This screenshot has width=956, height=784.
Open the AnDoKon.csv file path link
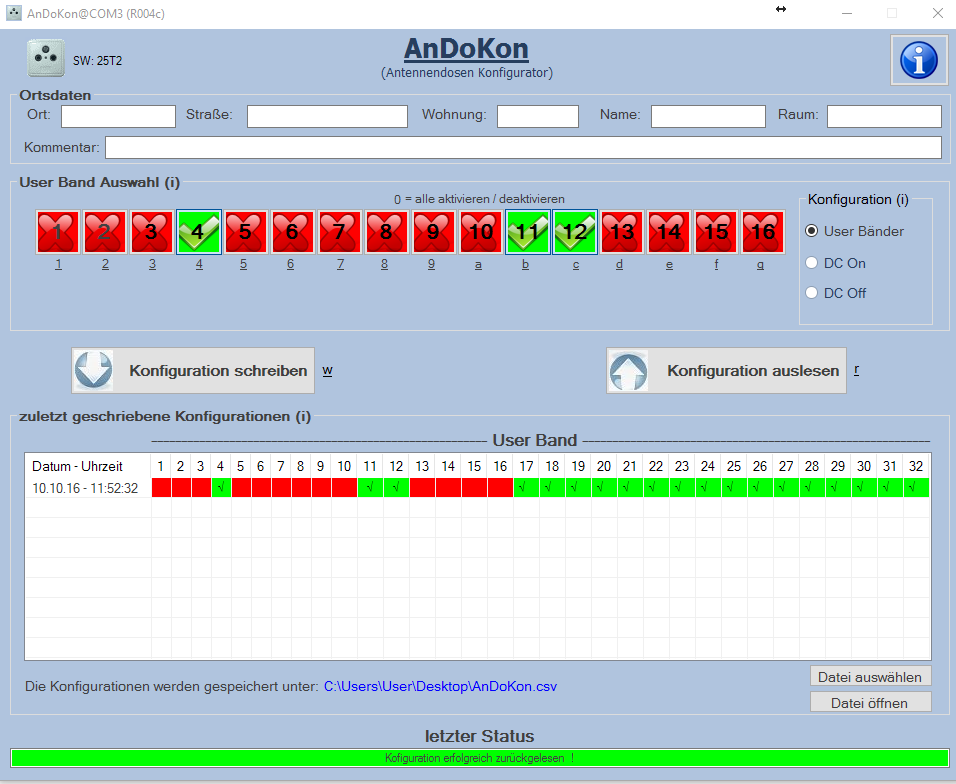coord(440,687)
